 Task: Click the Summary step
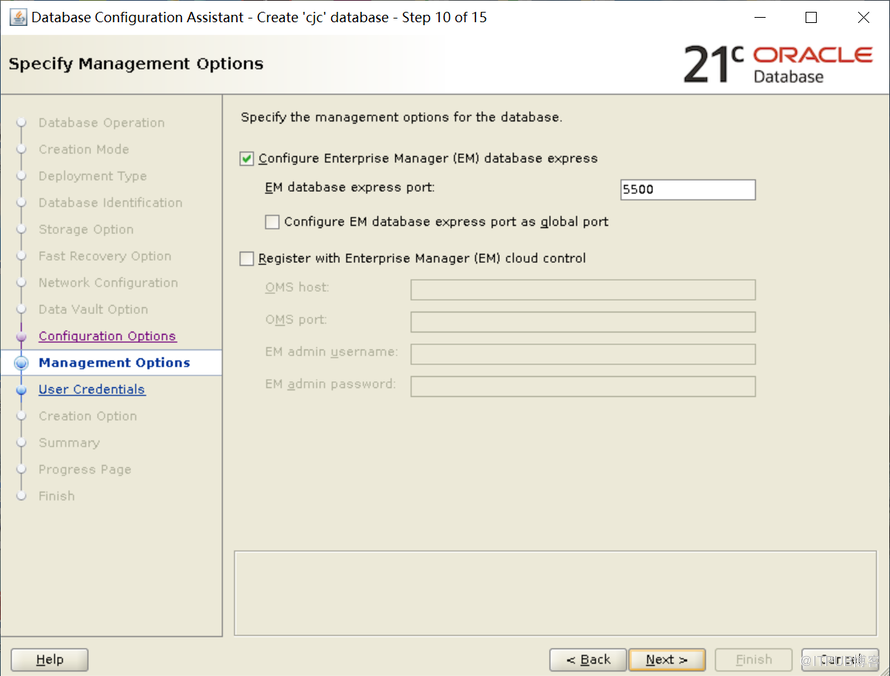69,443
